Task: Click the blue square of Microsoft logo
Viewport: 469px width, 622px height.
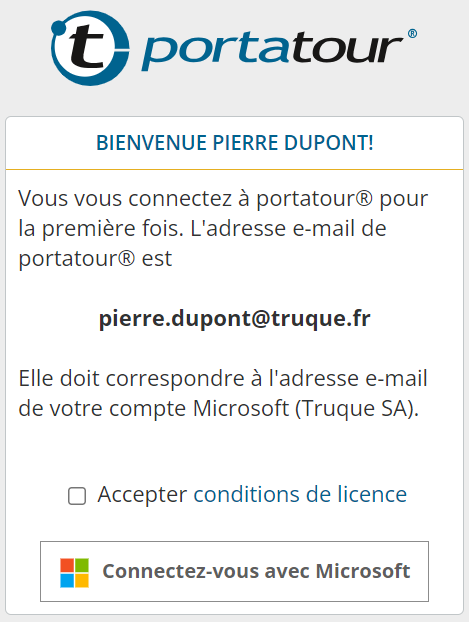Action: (67, 580)
